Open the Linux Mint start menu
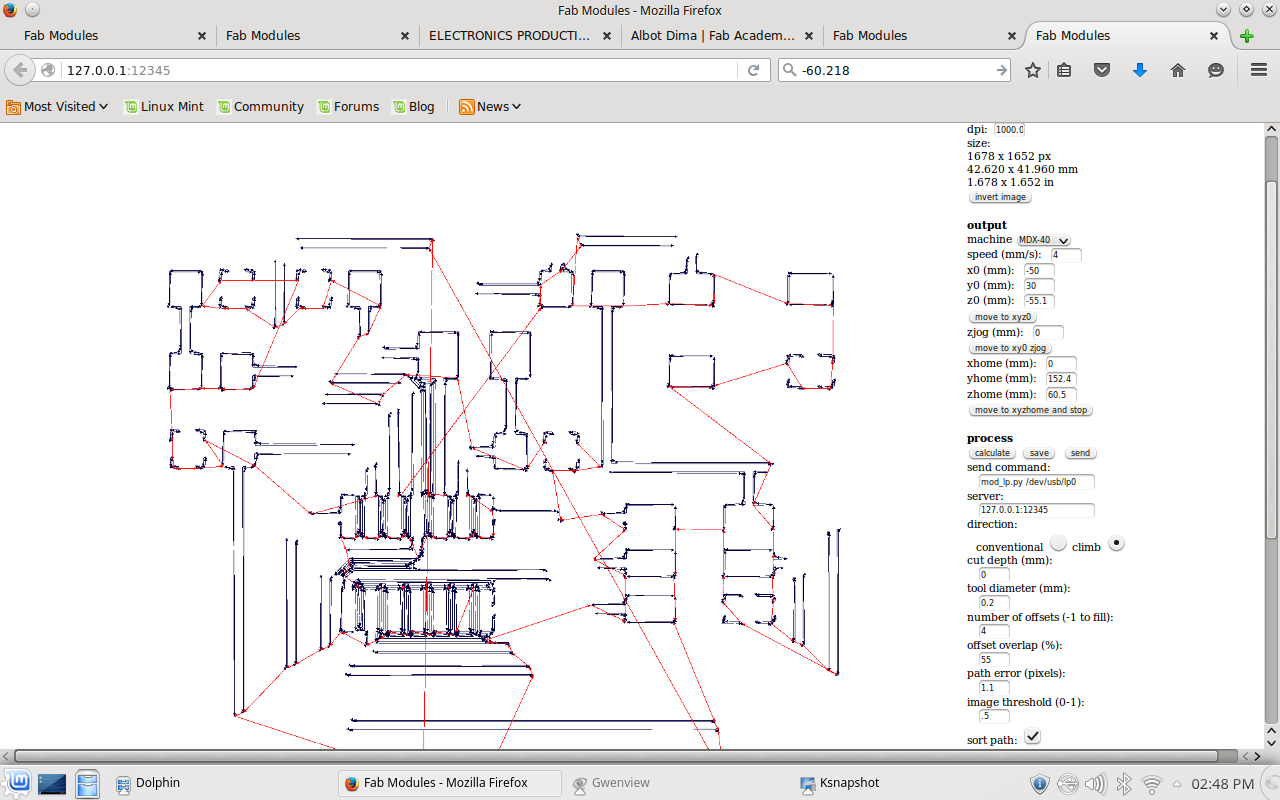Image resolution: width=1280 pixels, height=800 pixels. [x=18, y=783]
